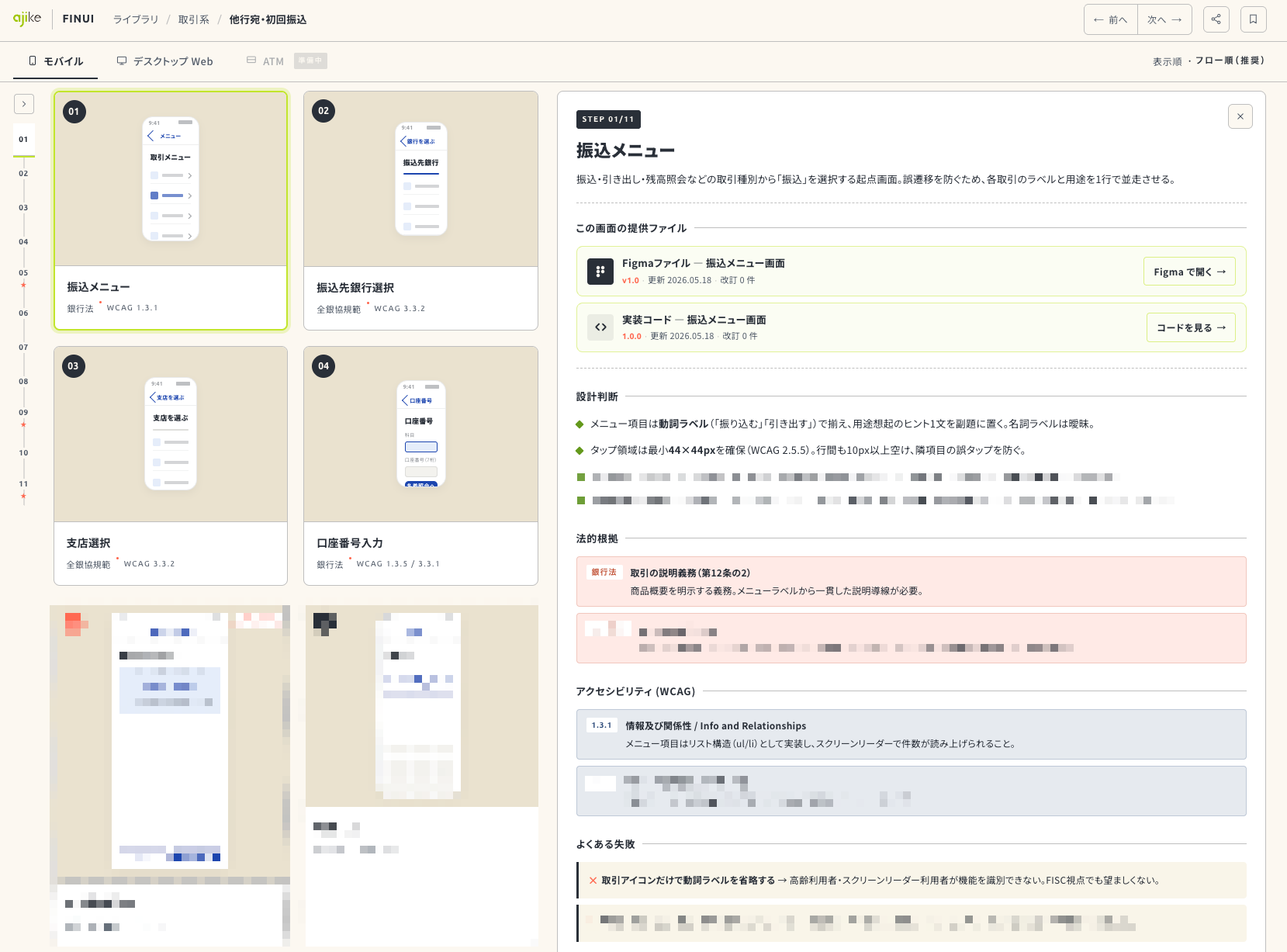Click the desktop monitor icon in tabs
The width and height of the screenshot is (1287, 952).
[x=122, y=61]
